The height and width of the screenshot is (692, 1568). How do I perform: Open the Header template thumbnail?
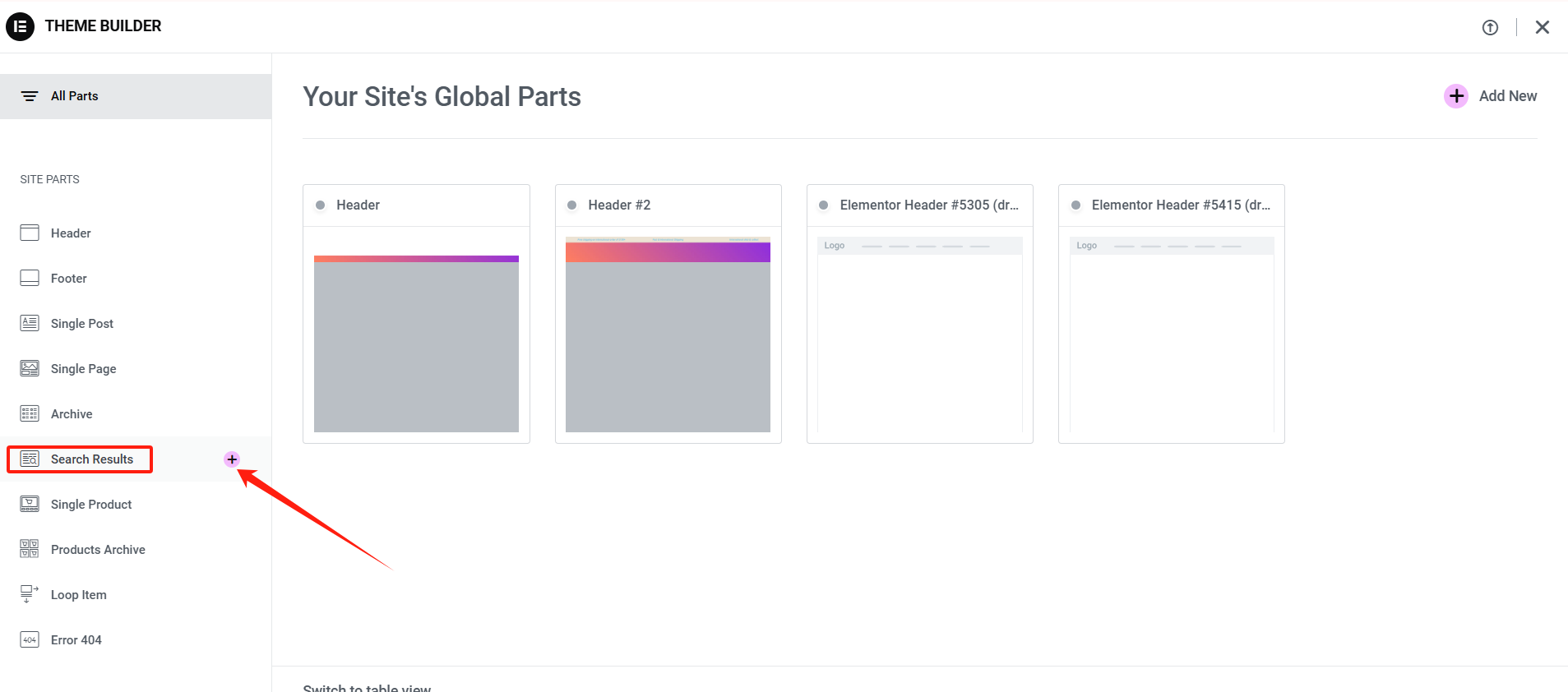point(416,344)
